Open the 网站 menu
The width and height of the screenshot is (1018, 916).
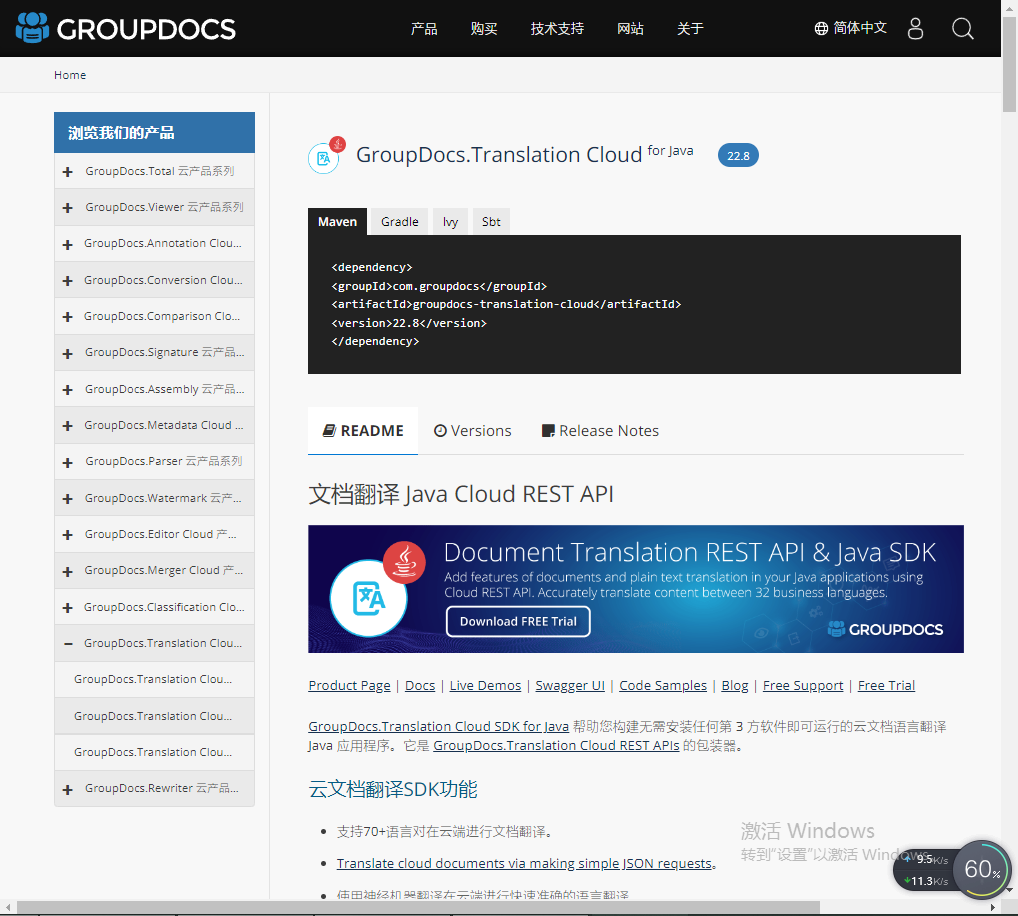630,29
